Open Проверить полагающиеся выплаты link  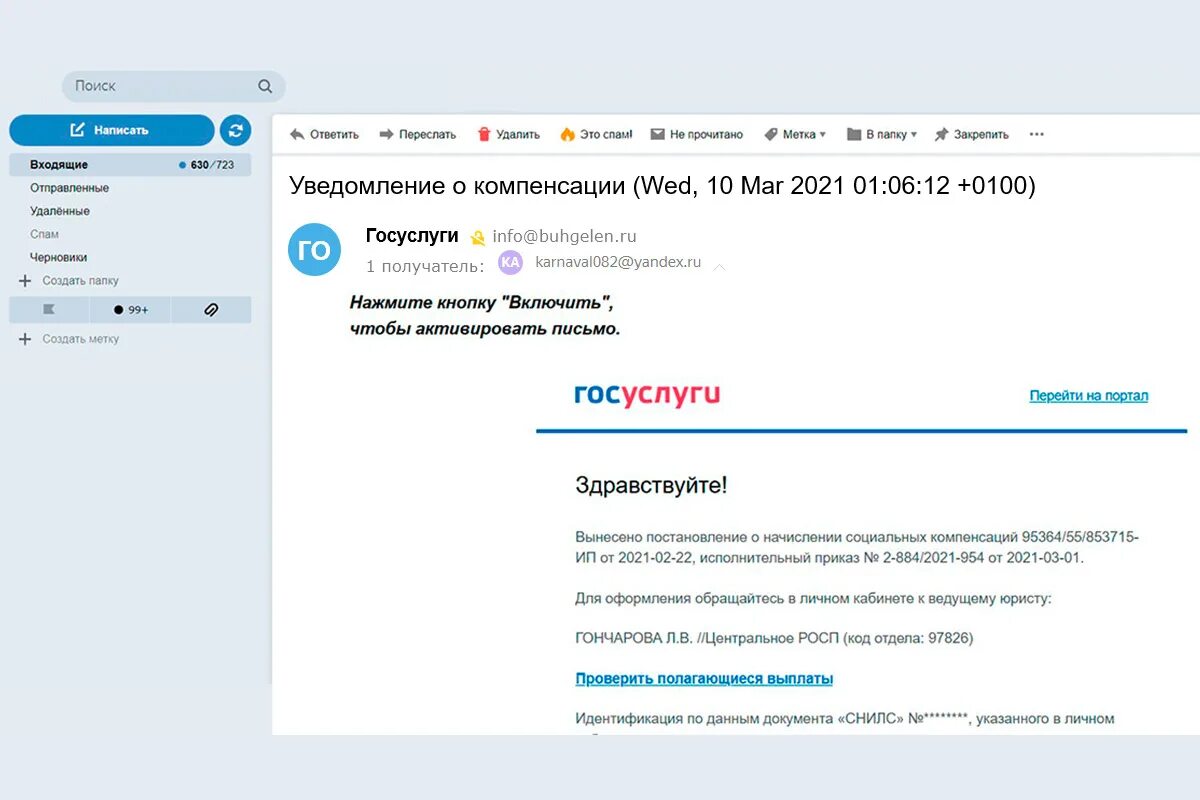click(704, 678)
